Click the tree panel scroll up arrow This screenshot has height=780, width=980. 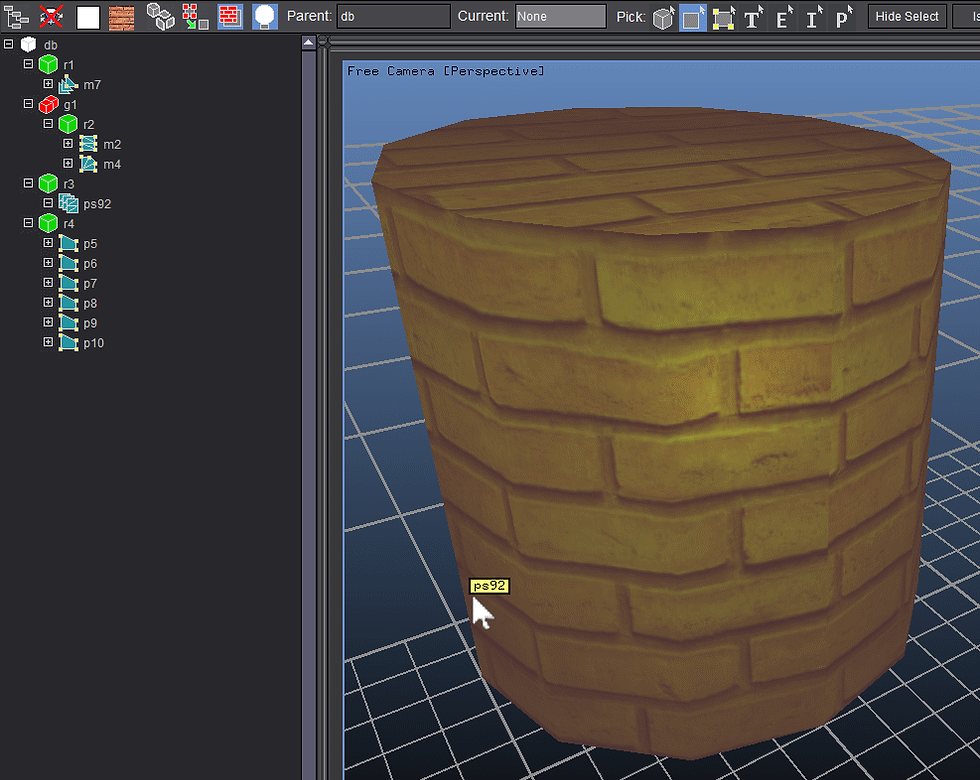pos(308,42)
